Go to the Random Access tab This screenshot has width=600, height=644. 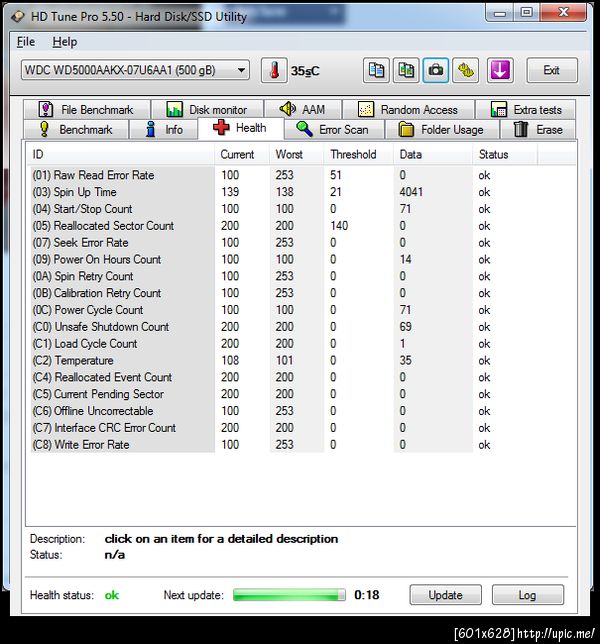click(408, 110)
